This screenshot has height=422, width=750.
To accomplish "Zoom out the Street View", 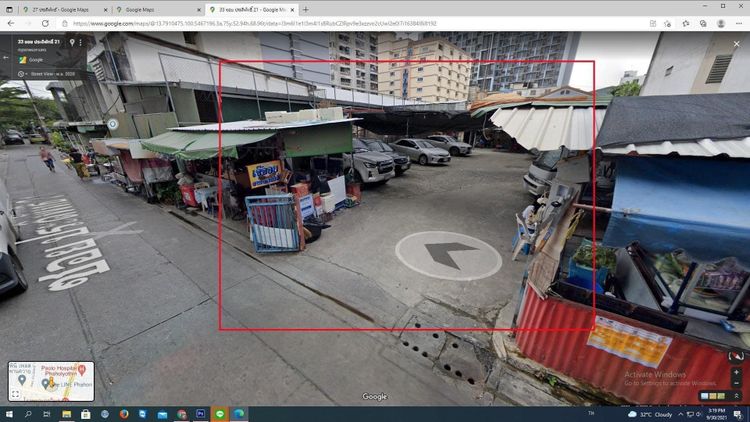I will (737, 383).
